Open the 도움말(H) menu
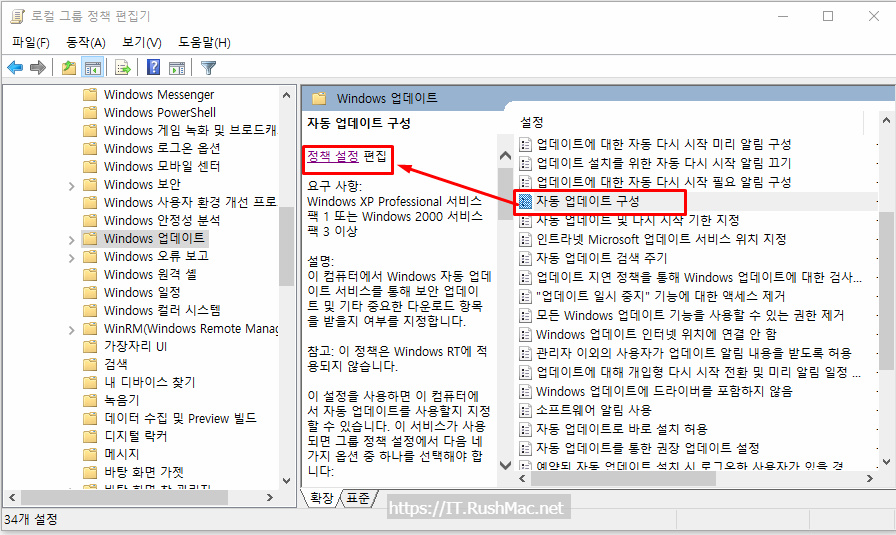Viewport: 896px width, 535px height. click(x=204, y=42)
